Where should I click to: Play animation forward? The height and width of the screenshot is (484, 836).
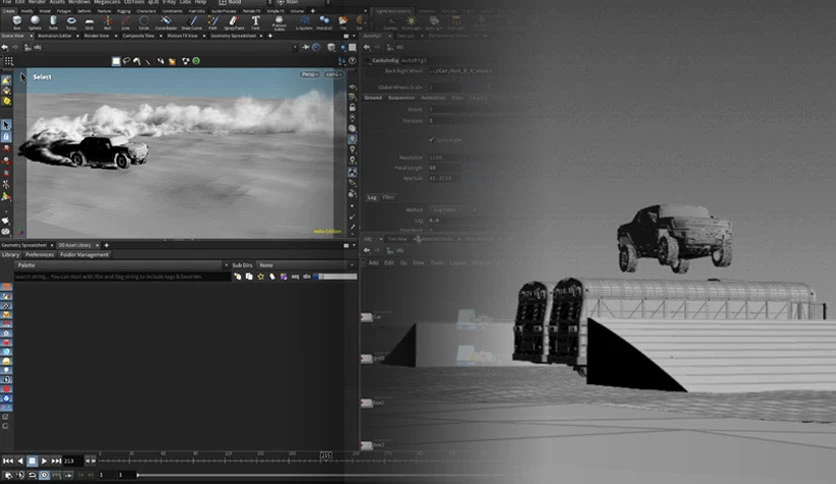pyautogui.click(x=44, y=461)
